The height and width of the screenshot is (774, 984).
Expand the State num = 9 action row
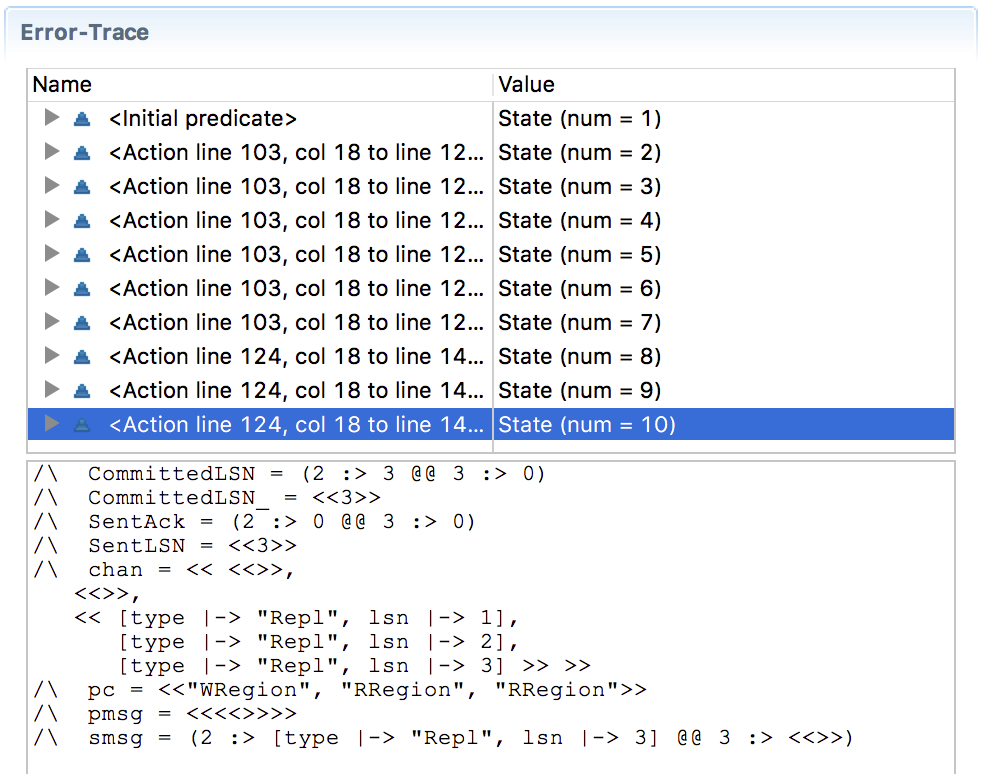52,391
